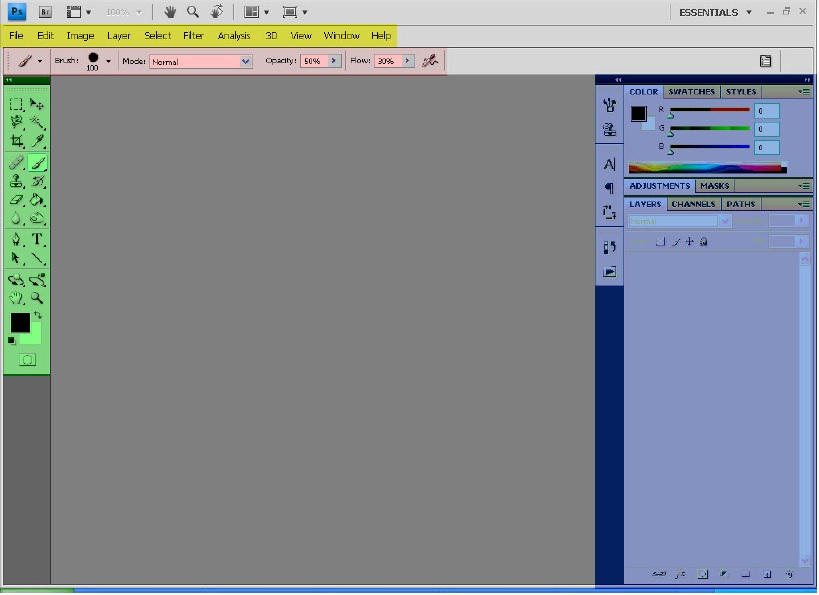This screenshot has height=595, width=819.
Task: Activate the Pen tool
Action: click(17, 239)
